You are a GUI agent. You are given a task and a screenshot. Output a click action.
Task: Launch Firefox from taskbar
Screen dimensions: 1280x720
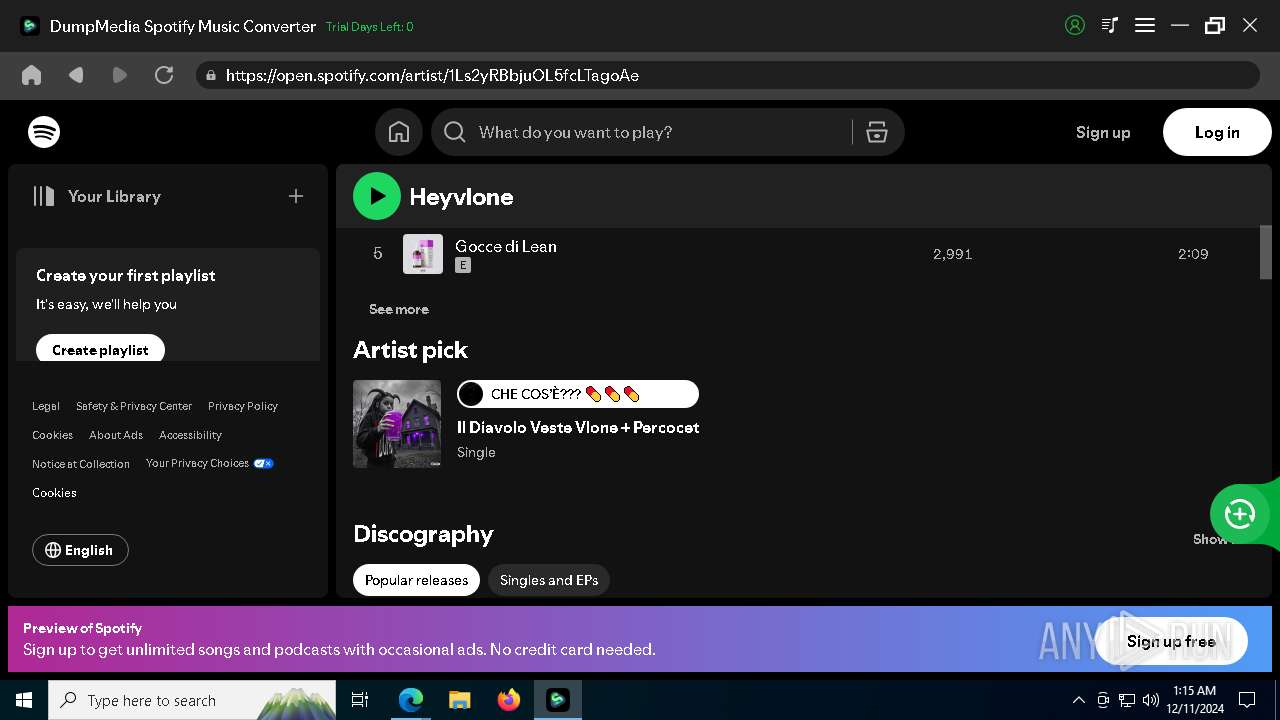tap(509, 700)
